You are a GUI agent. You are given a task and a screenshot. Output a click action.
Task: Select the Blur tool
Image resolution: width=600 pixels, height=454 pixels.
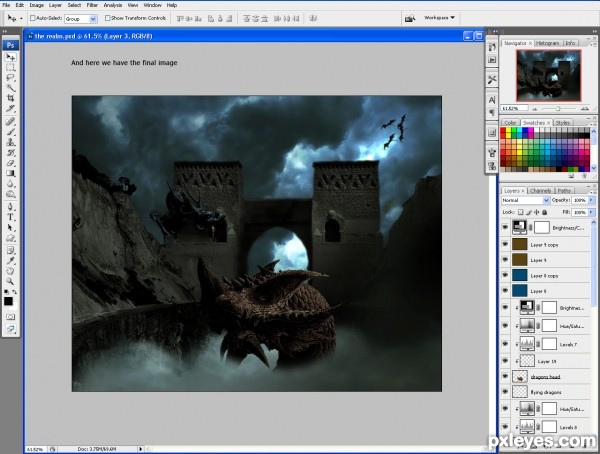point(10,184)
